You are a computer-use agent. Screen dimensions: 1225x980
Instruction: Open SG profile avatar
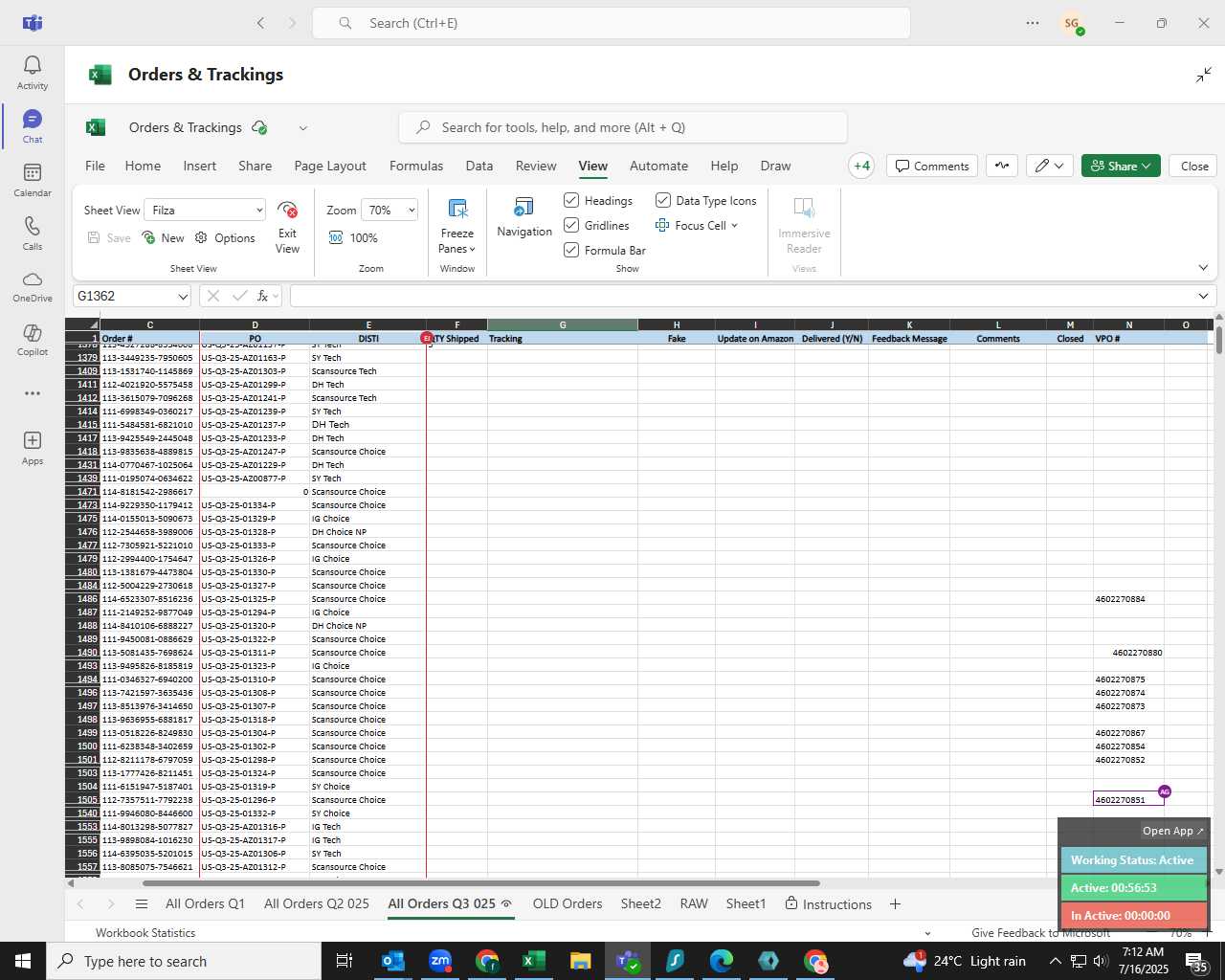(x=1072, y=23)
